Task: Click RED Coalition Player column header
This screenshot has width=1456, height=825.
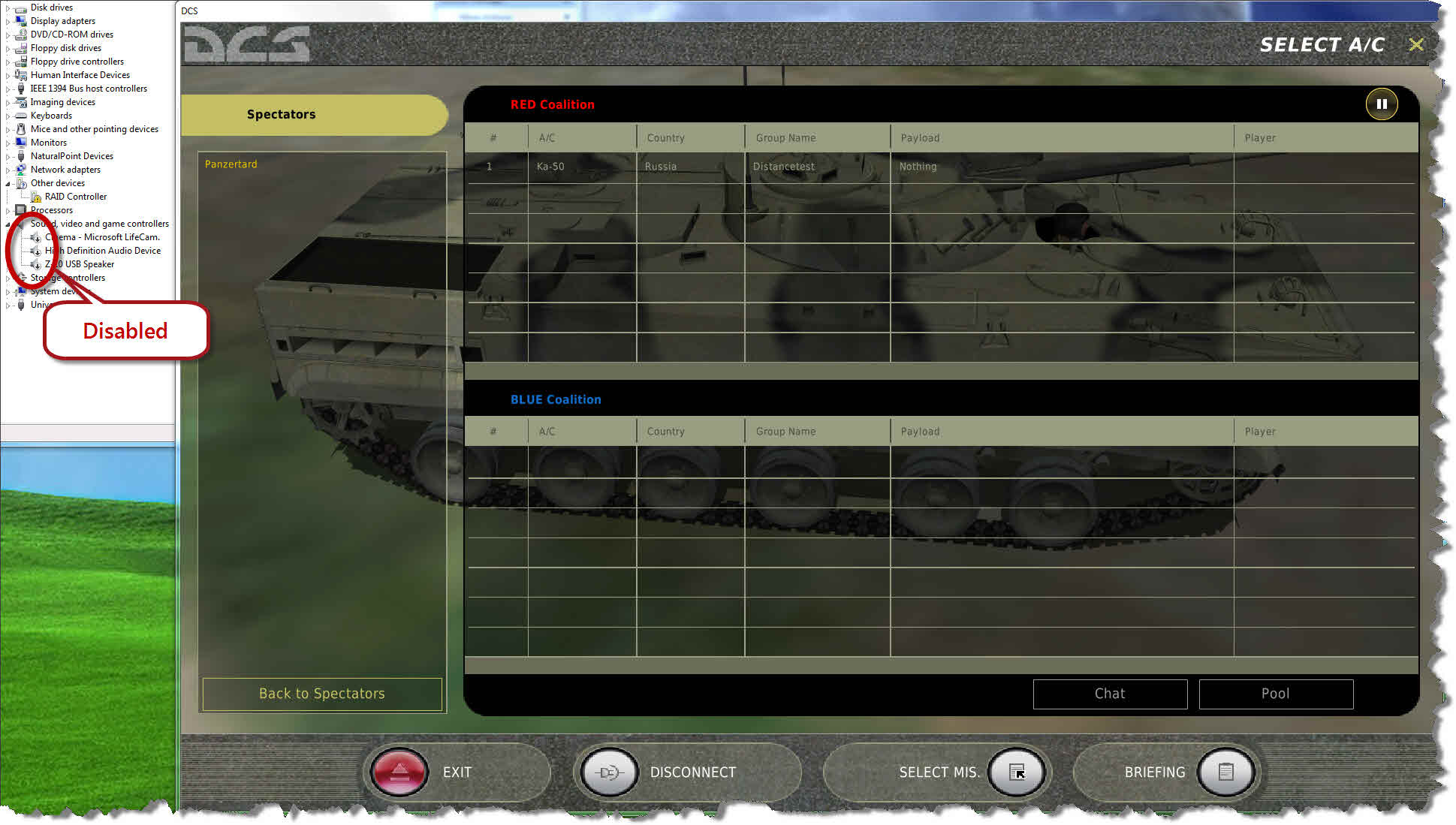Action: (x=1325, y=137)
